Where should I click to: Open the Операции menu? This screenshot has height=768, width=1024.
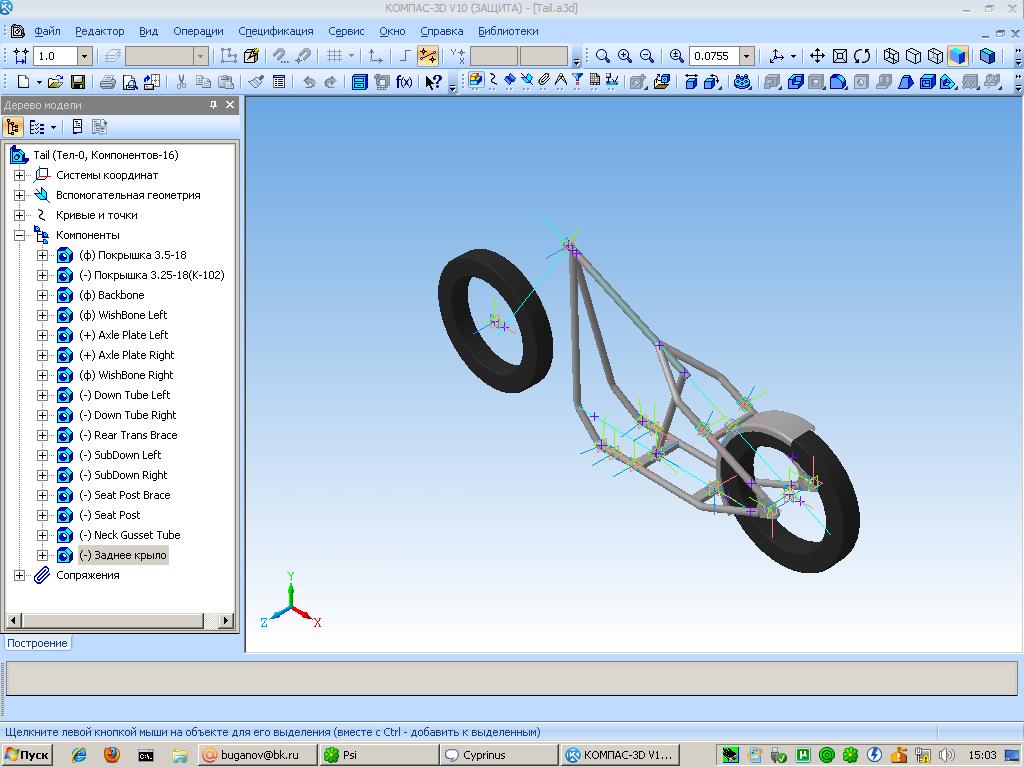(x=198, y=31)
